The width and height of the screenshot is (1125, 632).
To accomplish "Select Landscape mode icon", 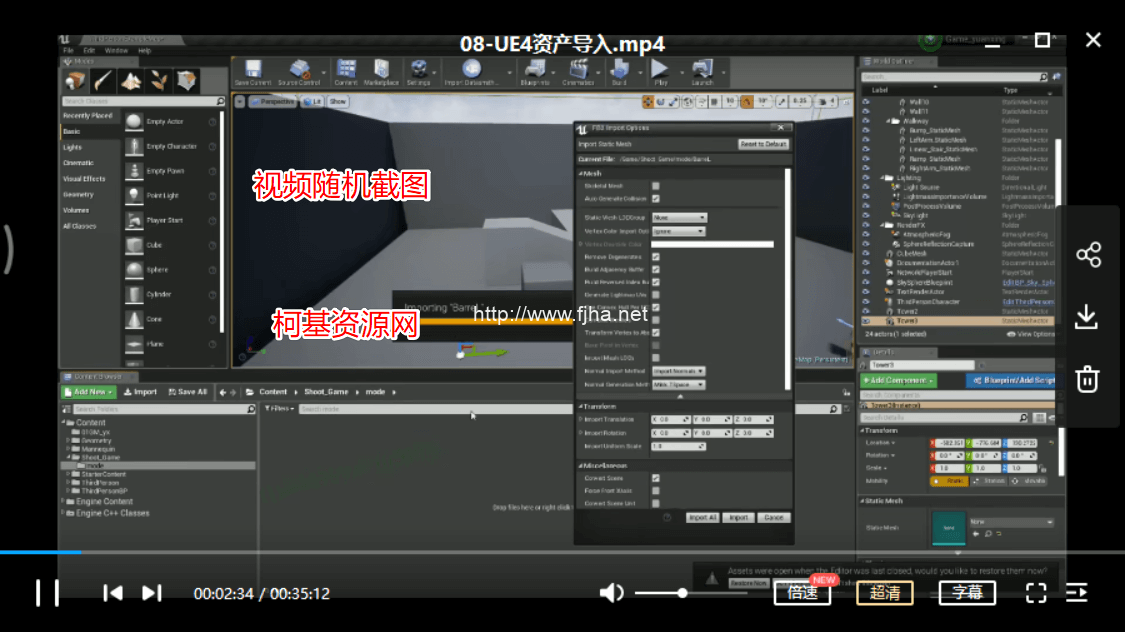I will pos(131,80).
